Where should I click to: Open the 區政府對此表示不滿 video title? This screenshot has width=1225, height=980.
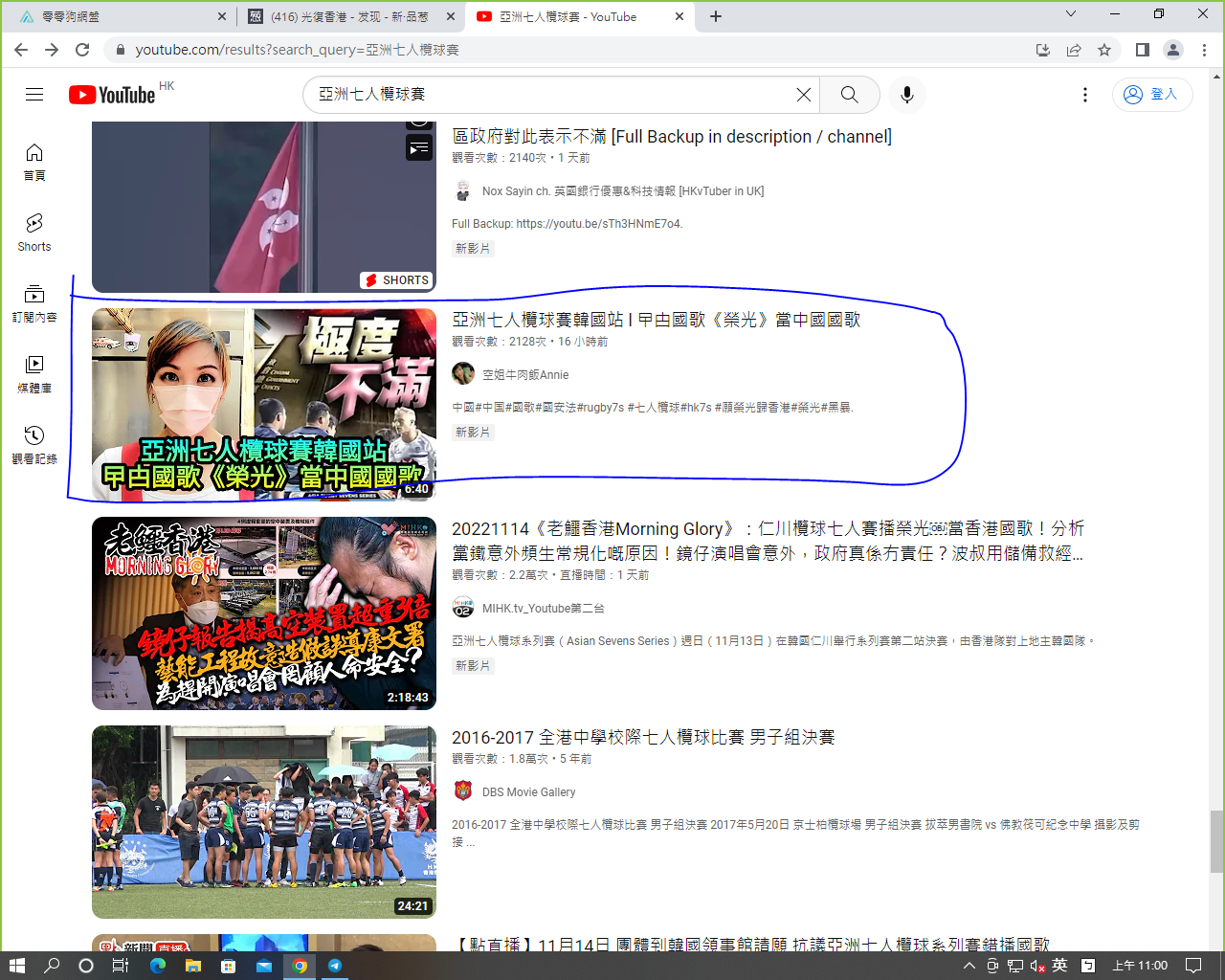pyautogui.click(x=672, y=137)
